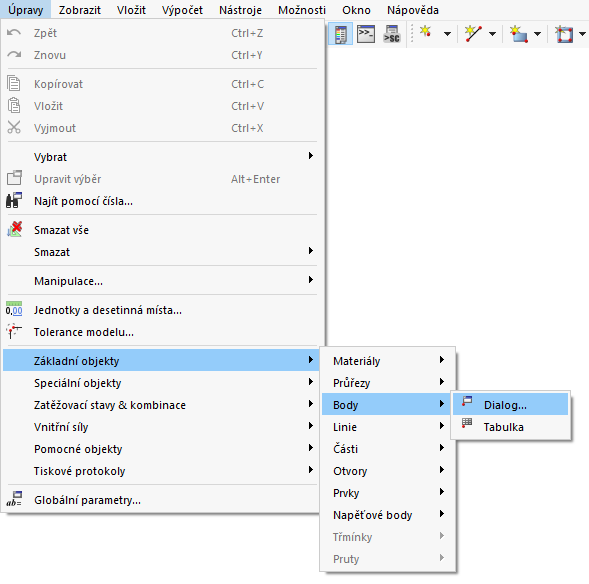Open dropdown arrow next to line tool
Image resolution: width=589 pixels, height=584 pixels.
coord(492,34)
